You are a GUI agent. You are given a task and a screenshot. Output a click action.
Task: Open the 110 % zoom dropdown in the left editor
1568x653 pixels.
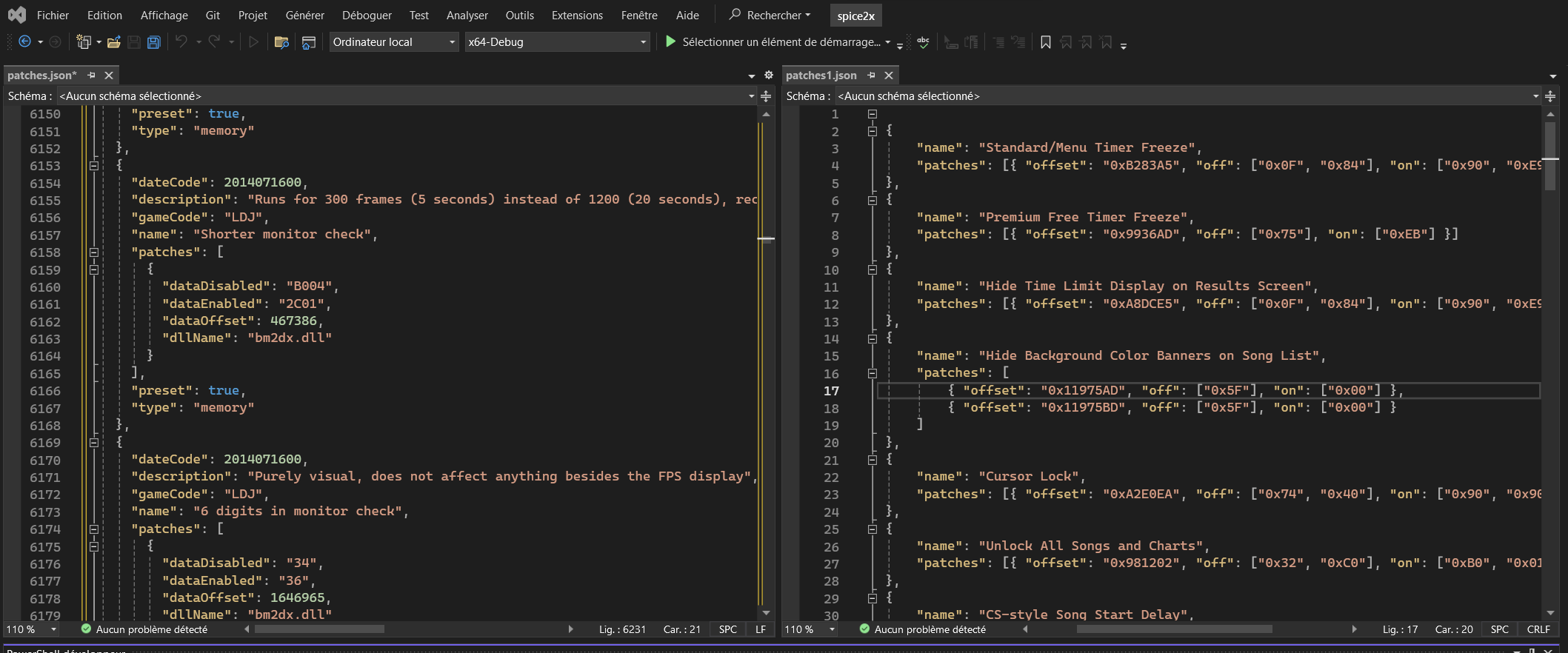pos(53,629)
